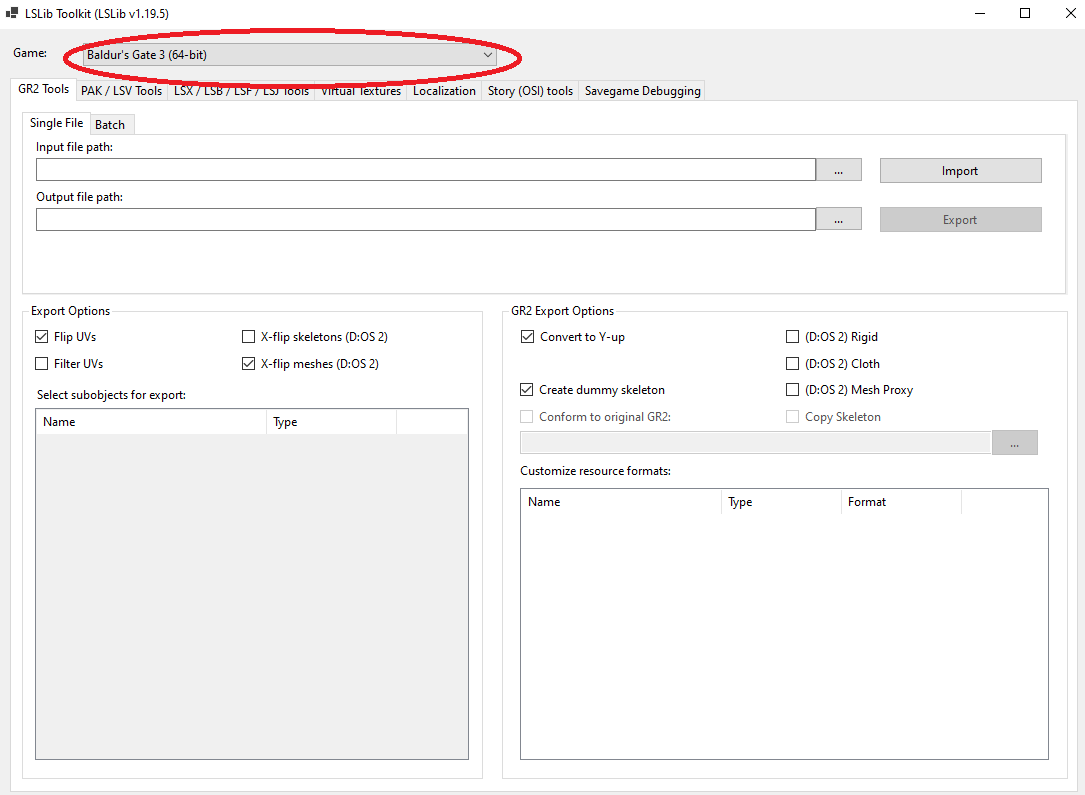The image size is (1085, 795).
Task: Go to the Virtual Textures tab
Action: pyautogui.click(x=361, y=91)
